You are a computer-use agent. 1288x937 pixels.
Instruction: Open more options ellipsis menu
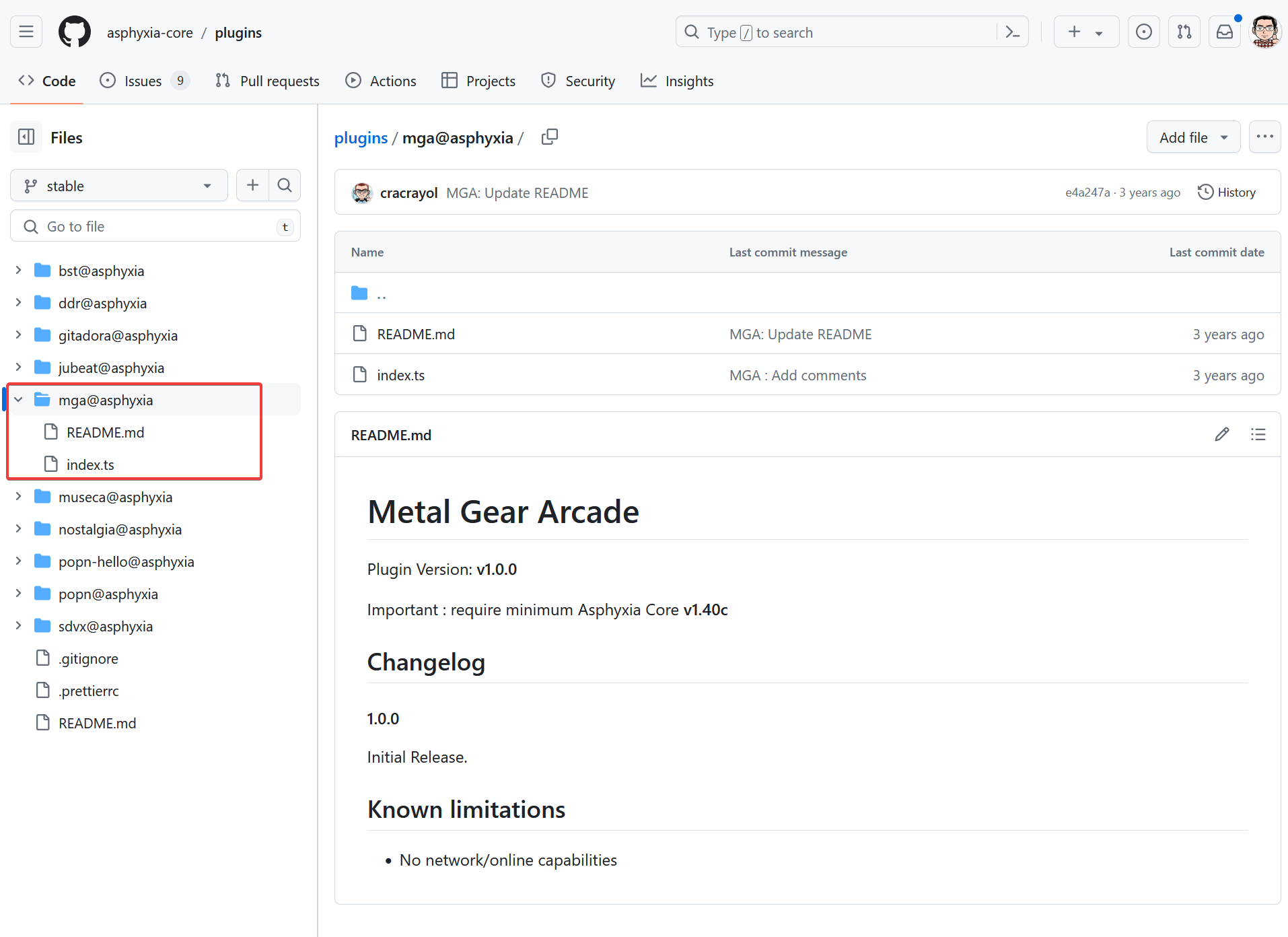point(1264,137)
